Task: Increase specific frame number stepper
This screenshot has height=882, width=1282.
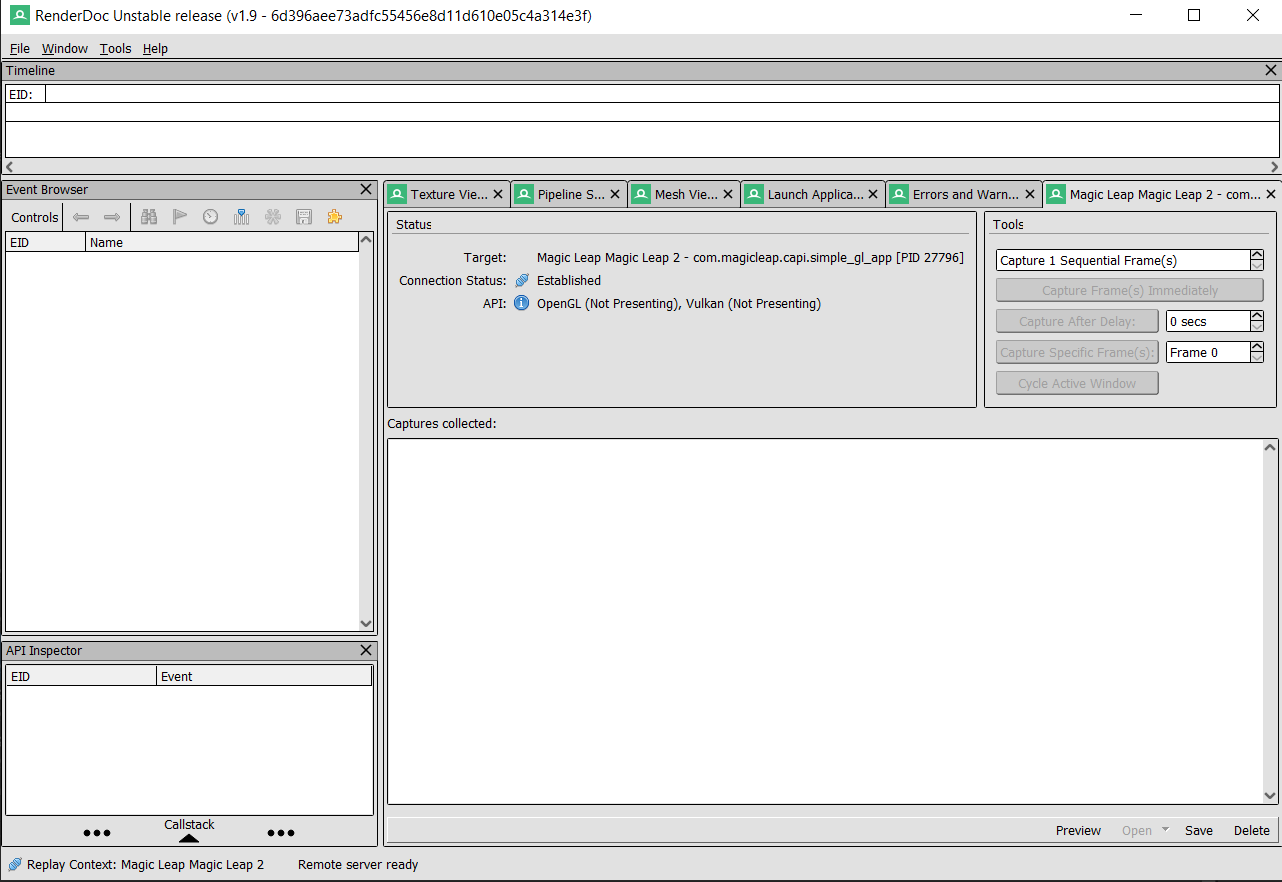Action: click(x=1257, y=347)
